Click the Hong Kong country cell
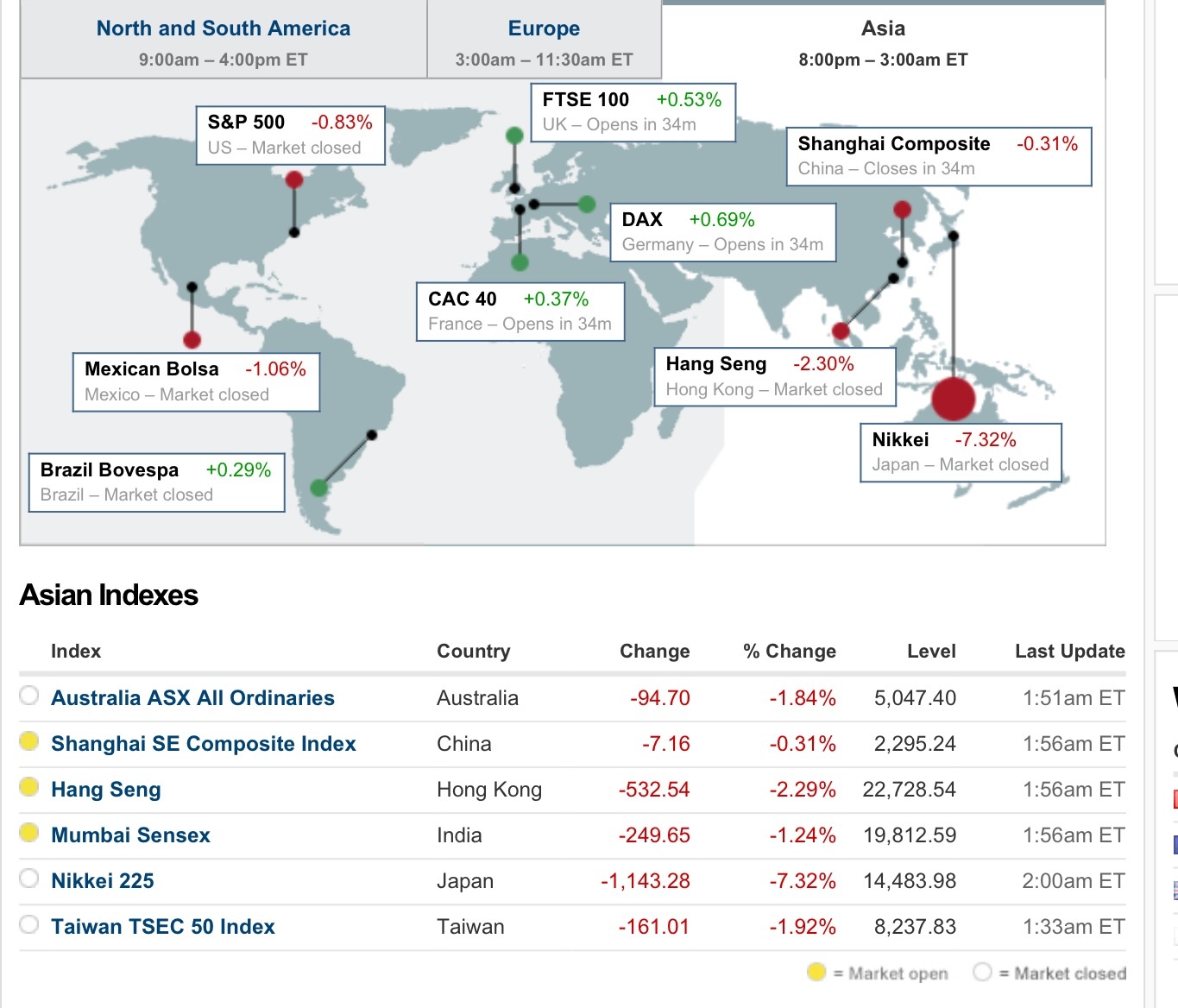 (489, 790)
